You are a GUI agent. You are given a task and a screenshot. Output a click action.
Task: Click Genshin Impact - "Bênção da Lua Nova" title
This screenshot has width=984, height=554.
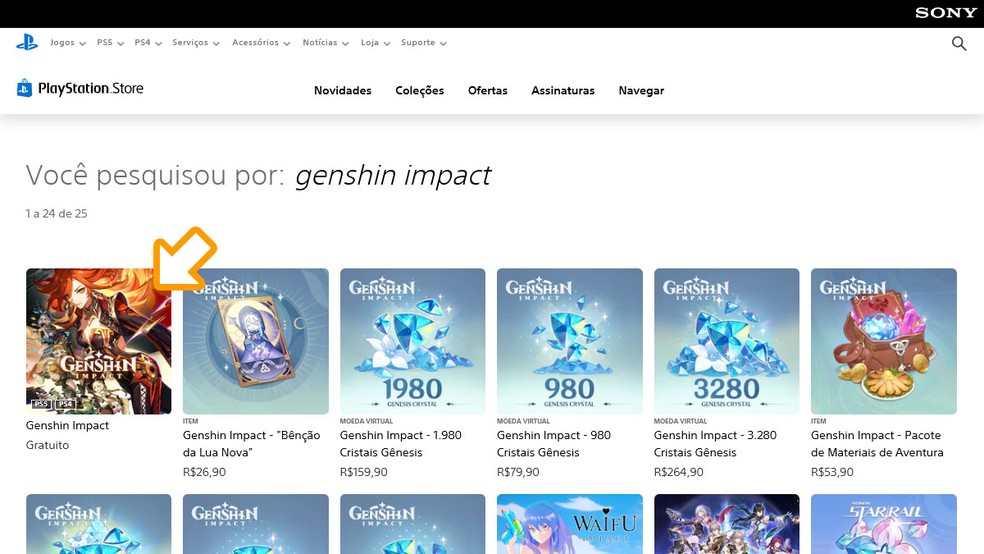pyautogui.click(x=252, y=444)
